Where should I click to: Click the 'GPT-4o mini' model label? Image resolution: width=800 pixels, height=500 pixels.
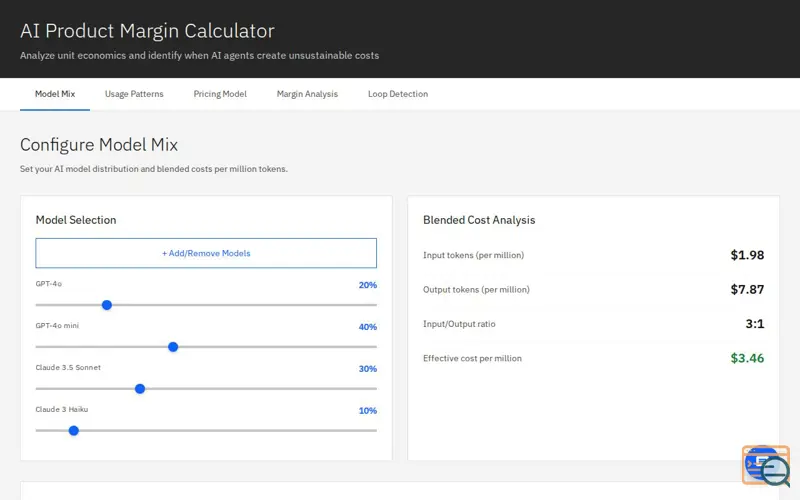(57, 326)
